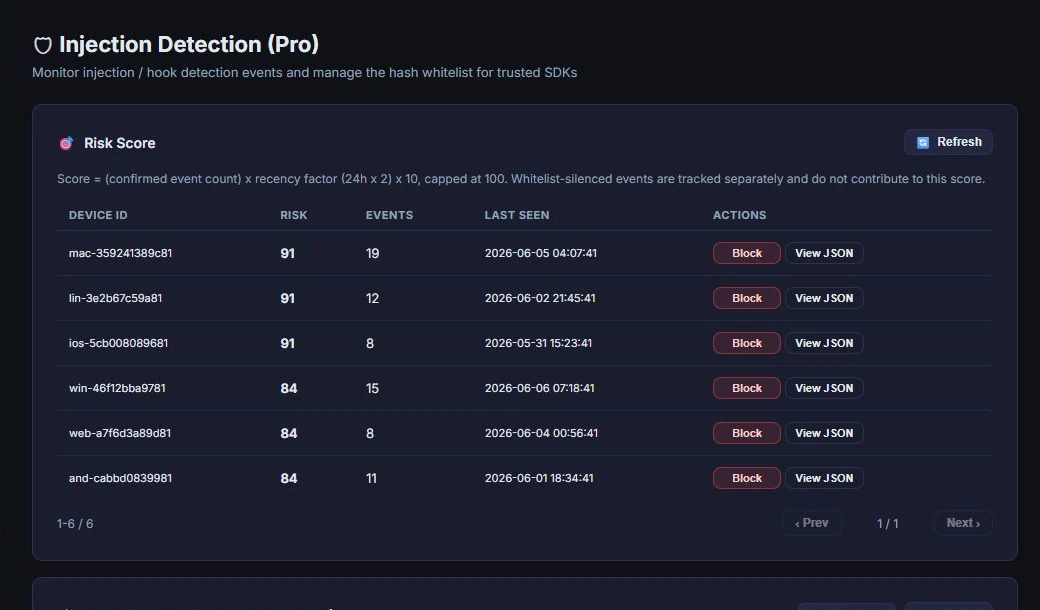Select device ID win-46f12bba9781
The width and height of the screenshot is (1040, 610).
(x=117, y=389)
